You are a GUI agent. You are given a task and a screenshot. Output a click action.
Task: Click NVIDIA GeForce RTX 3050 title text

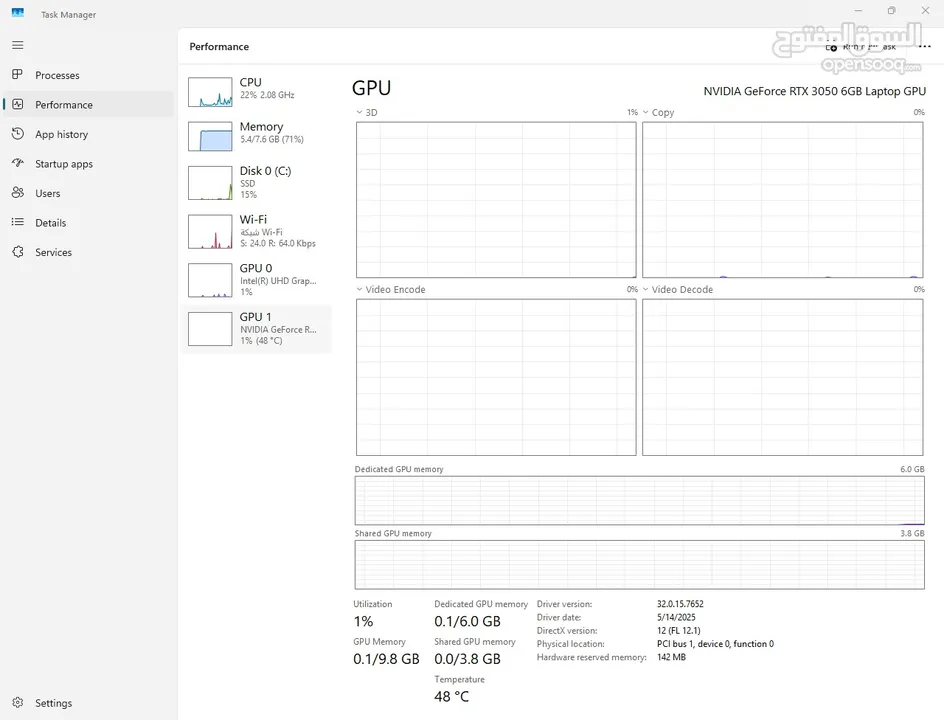coord(815,92)
